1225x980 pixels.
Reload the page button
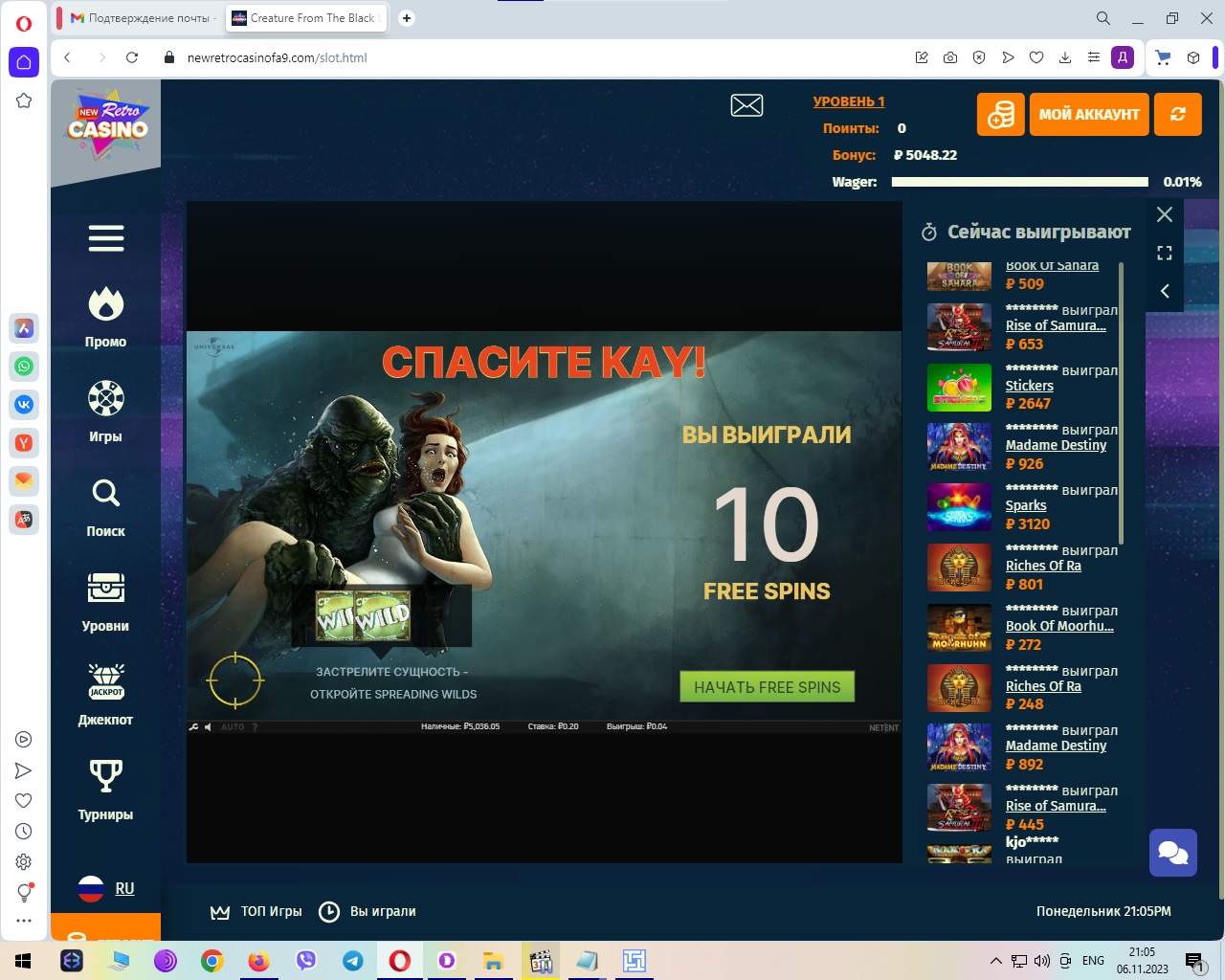point(132,57)
